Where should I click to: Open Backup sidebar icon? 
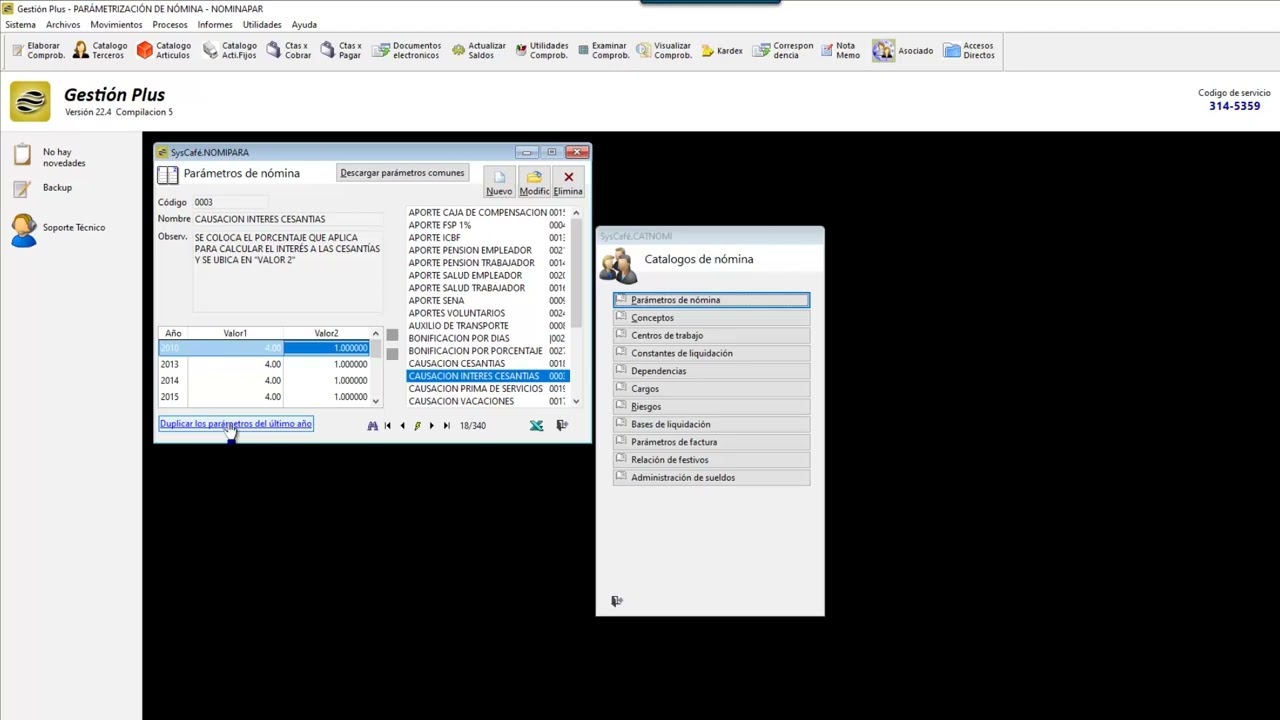[x=23, y=188]
